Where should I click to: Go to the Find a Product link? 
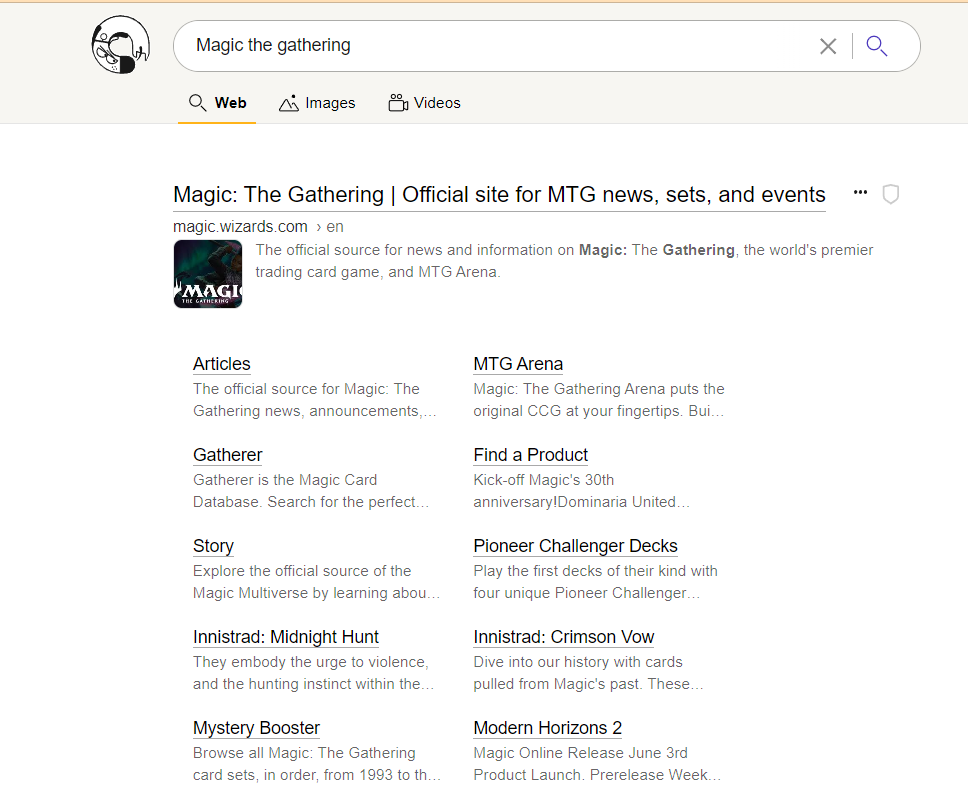[530, 455]
